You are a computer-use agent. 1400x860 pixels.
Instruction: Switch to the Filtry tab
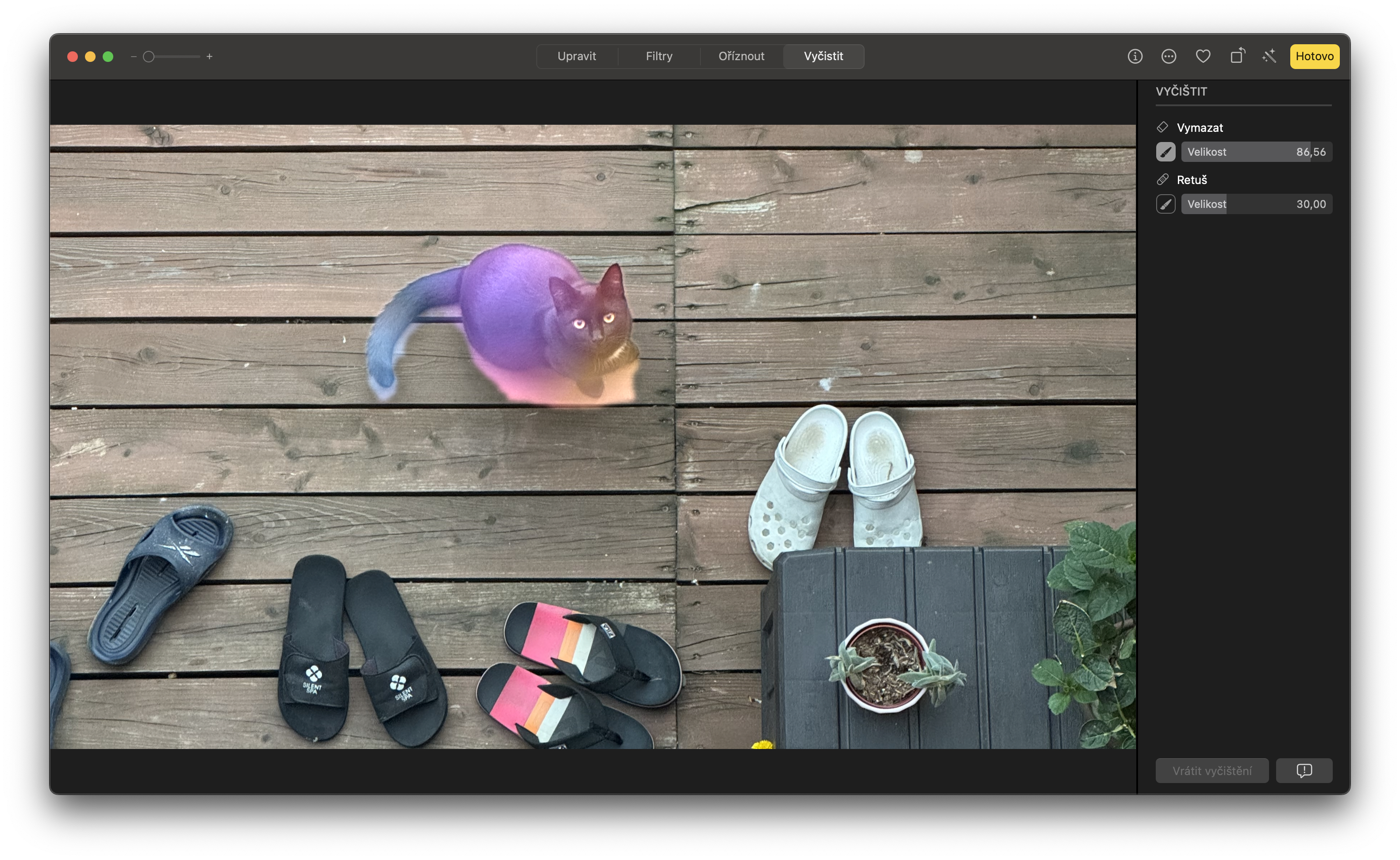pos(659,56)
